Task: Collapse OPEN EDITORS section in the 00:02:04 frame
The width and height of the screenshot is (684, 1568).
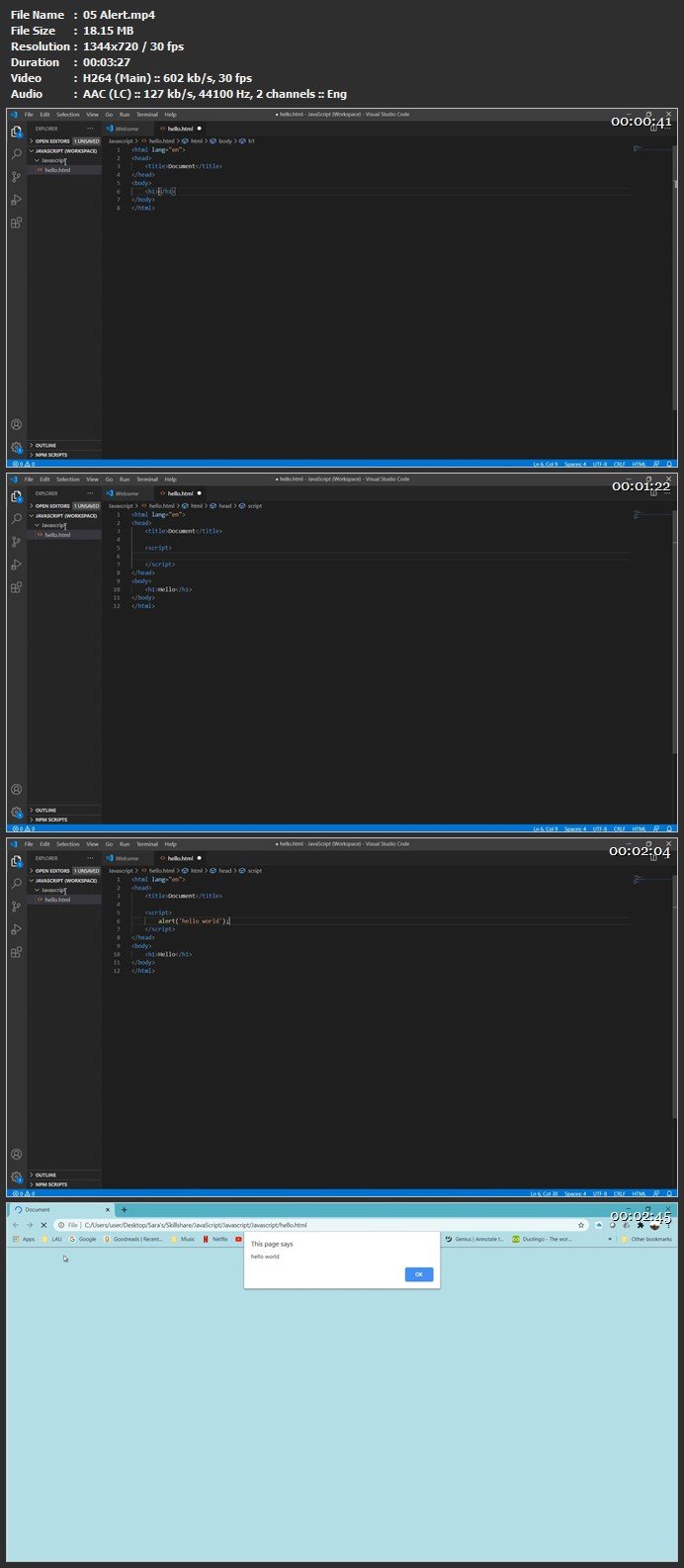Action: point(64,871)
